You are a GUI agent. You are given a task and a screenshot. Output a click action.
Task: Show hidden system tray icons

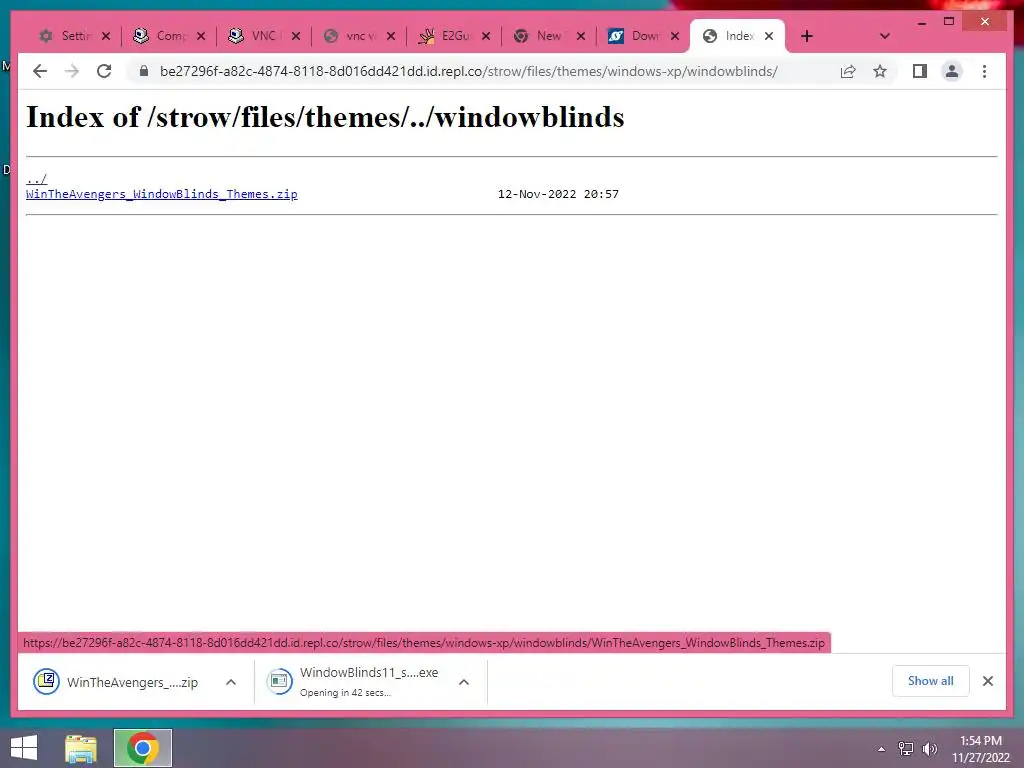click(x=882, y=749)
